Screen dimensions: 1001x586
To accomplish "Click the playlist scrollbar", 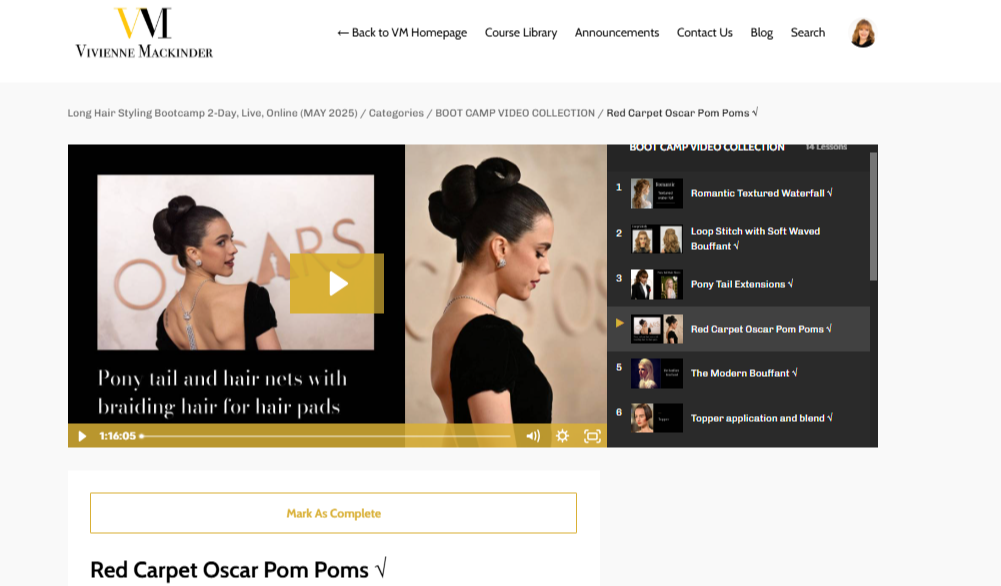I will [x=873, y=216].
